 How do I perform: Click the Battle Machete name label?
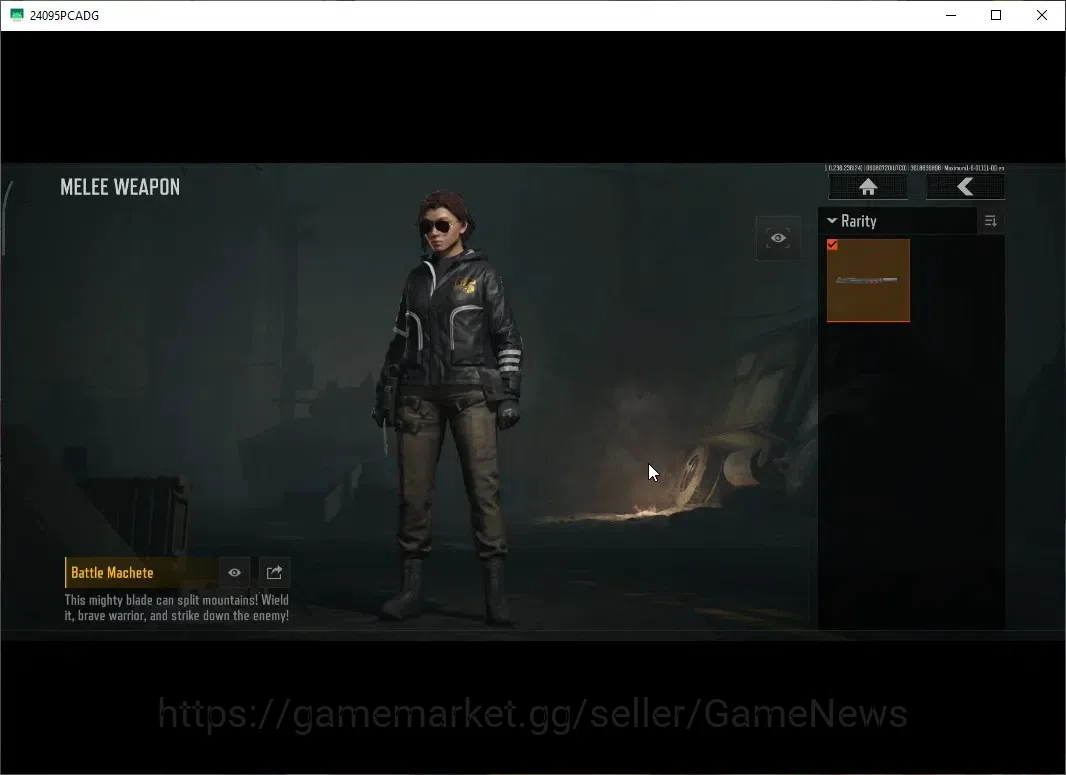click(112, 572)
